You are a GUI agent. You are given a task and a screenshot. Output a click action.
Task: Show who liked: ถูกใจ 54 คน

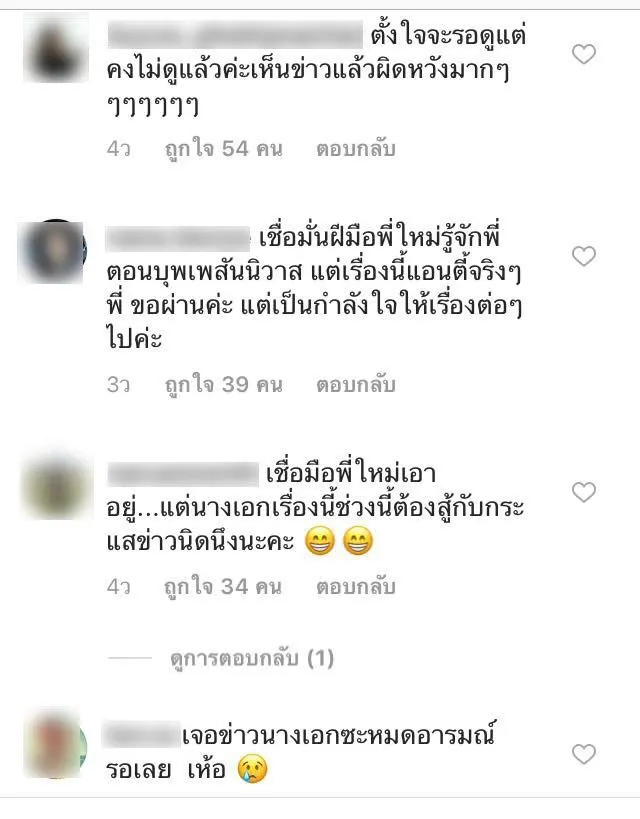pyautogui.click(x=224, y=149)
